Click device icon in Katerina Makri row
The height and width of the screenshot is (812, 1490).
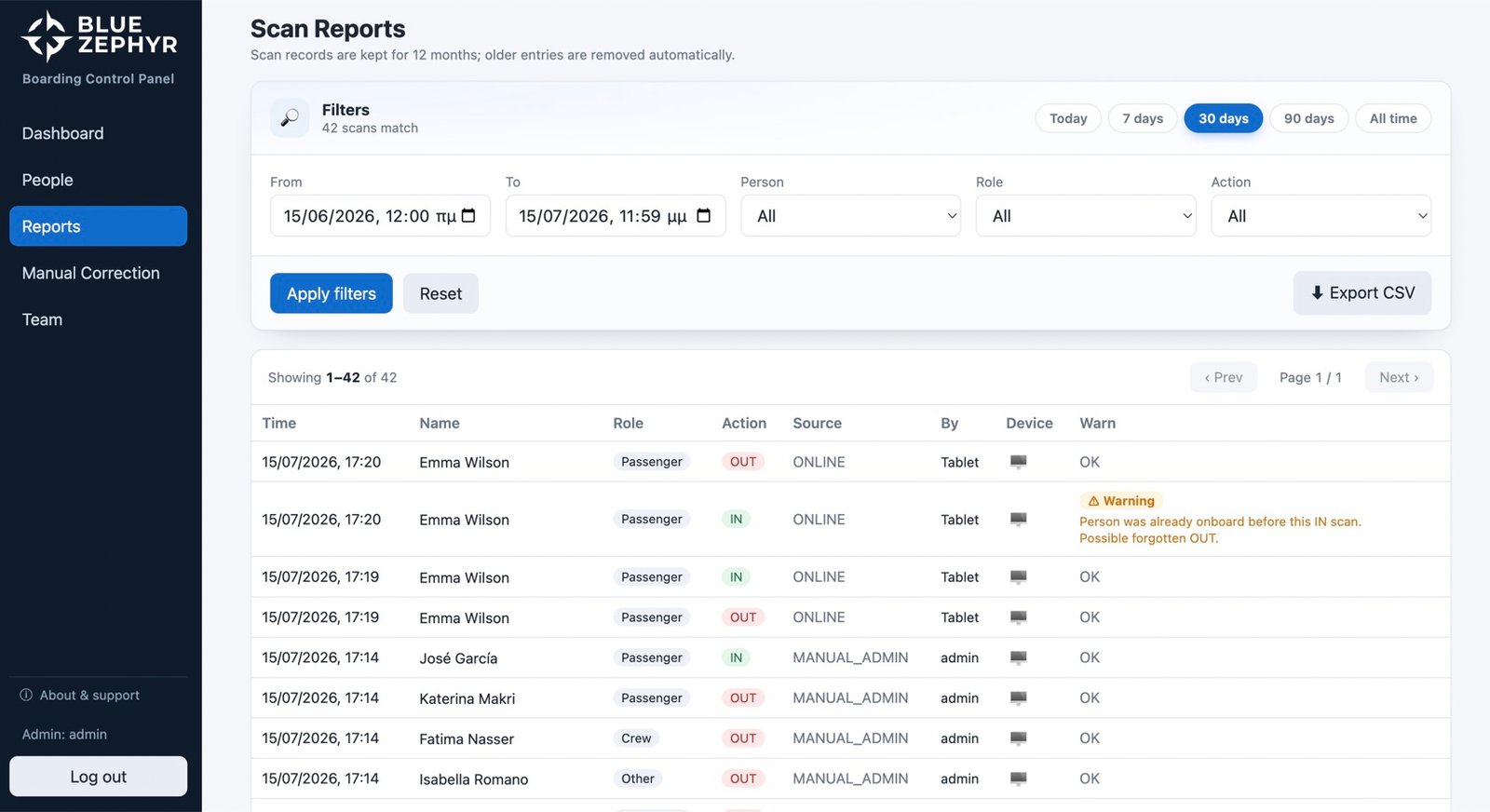[1019, 697]
